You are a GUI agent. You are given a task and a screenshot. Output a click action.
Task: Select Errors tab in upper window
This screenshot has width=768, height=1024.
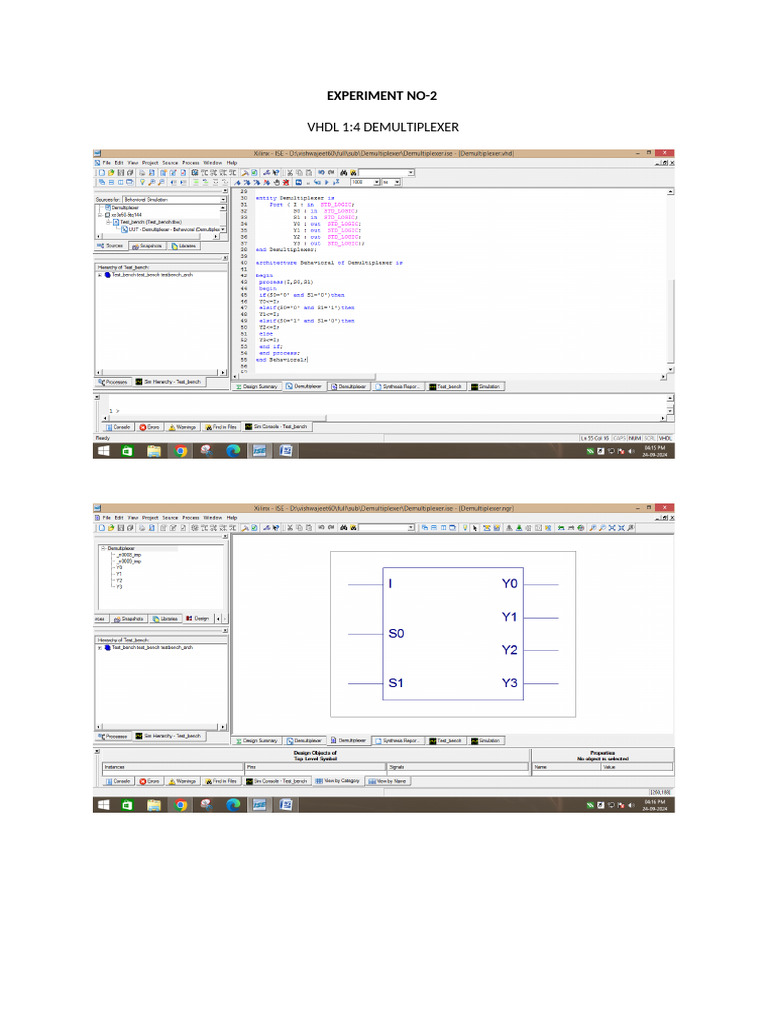click(x=150, y=427)
